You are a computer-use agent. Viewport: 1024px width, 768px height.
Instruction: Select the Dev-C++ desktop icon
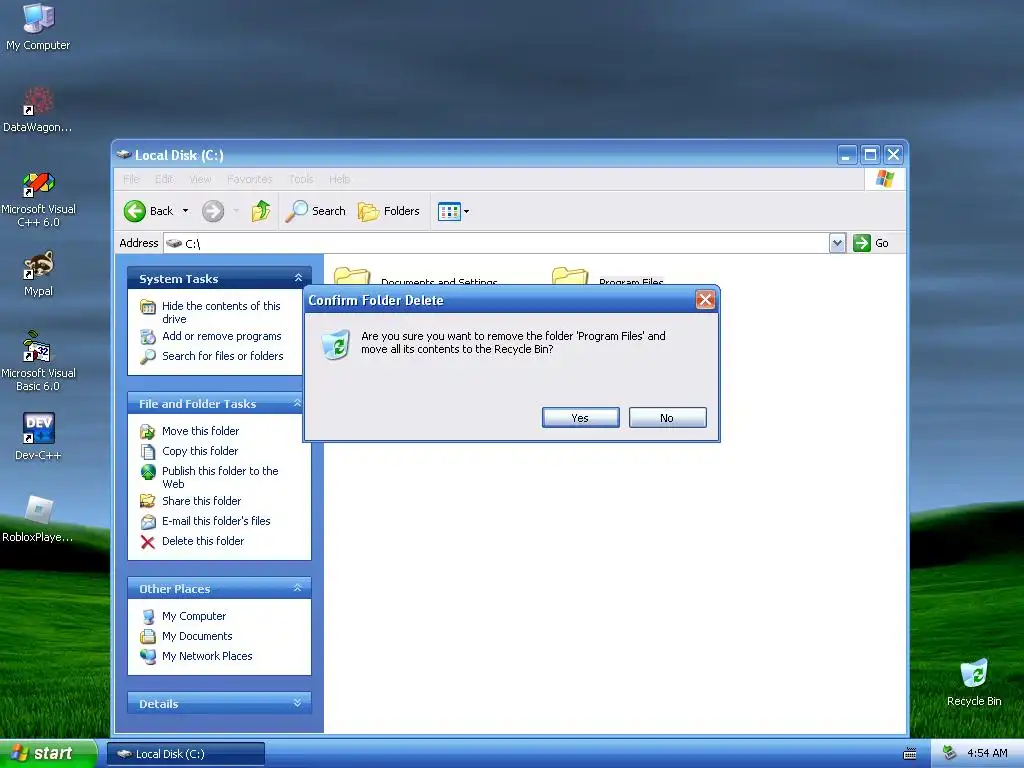tap(39, 429)
